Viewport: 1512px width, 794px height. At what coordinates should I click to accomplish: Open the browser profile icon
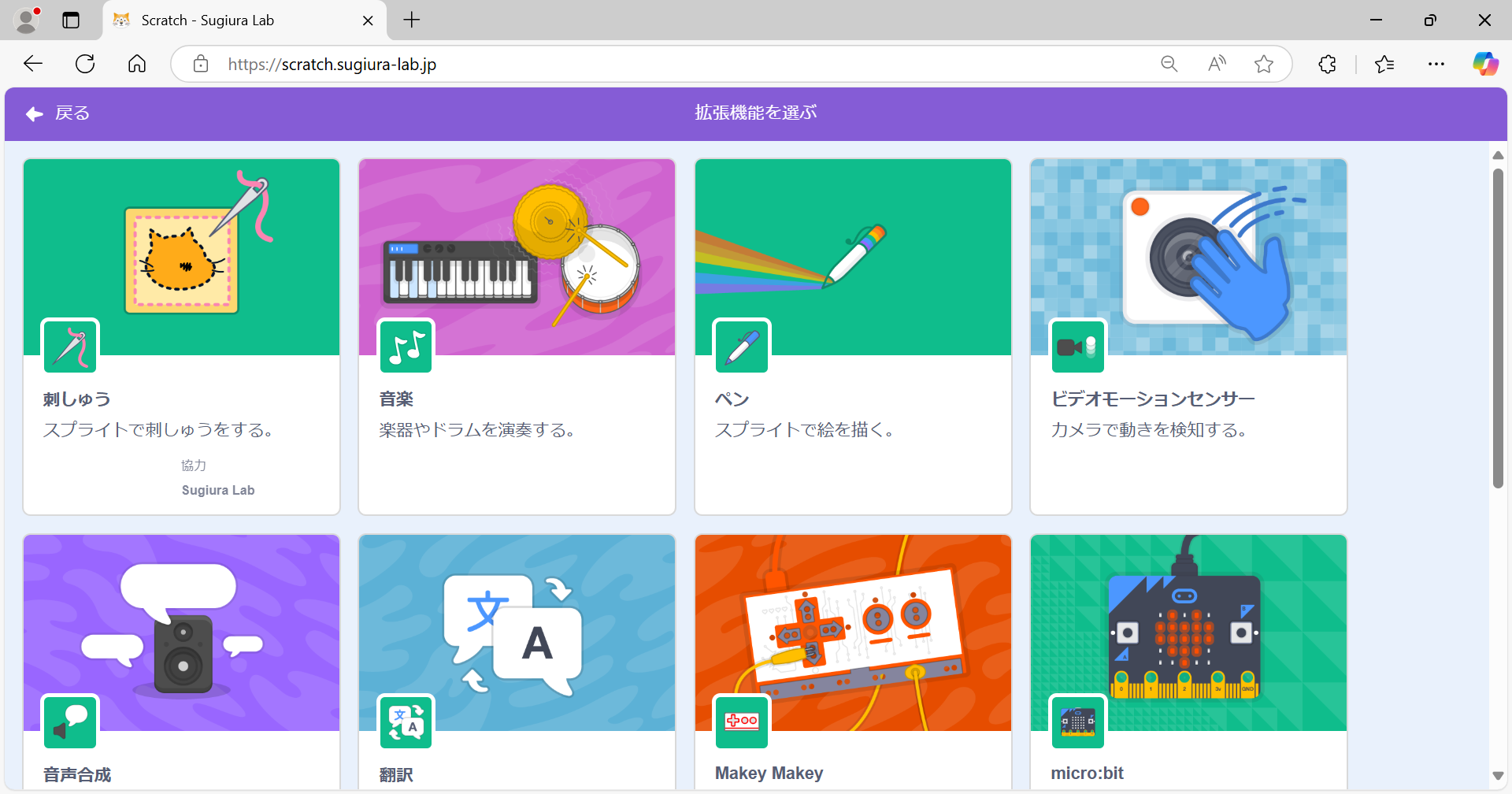coord(27,20)
